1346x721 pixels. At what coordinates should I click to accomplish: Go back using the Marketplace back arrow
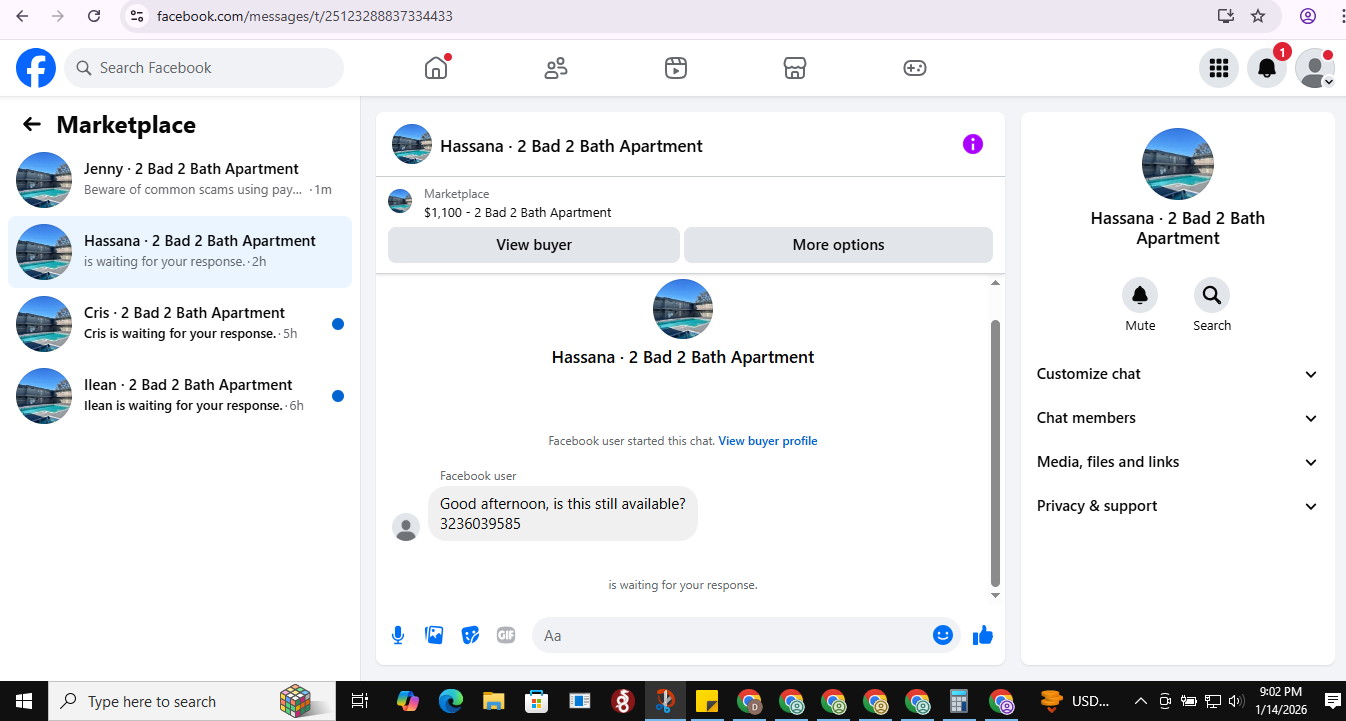[32, 124]
